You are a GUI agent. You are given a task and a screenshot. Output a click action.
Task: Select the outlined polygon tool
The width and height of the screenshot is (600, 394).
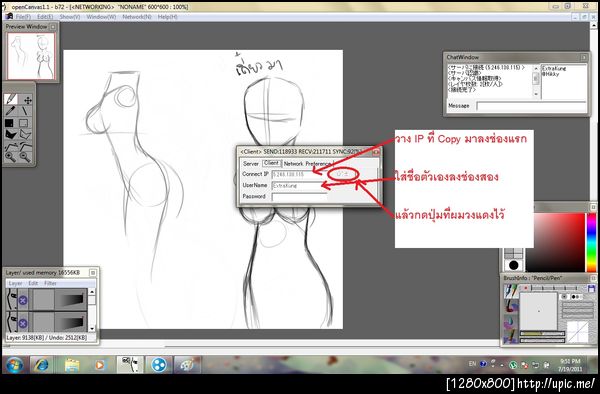25,134
